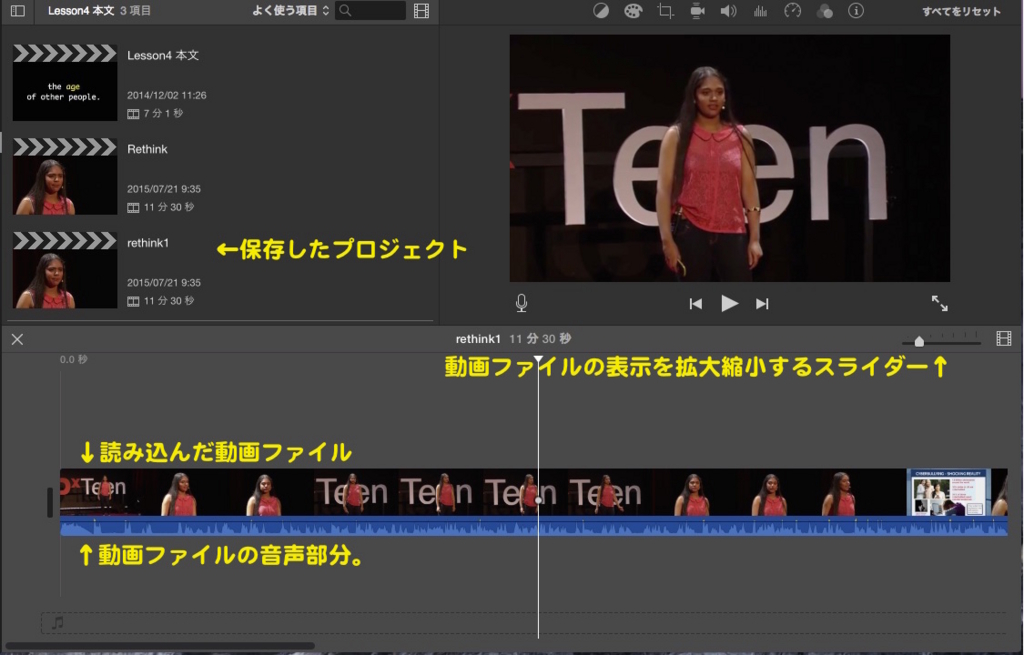Close the rethink1 timeline
The image size is (1024, 655).
(18, 340)
